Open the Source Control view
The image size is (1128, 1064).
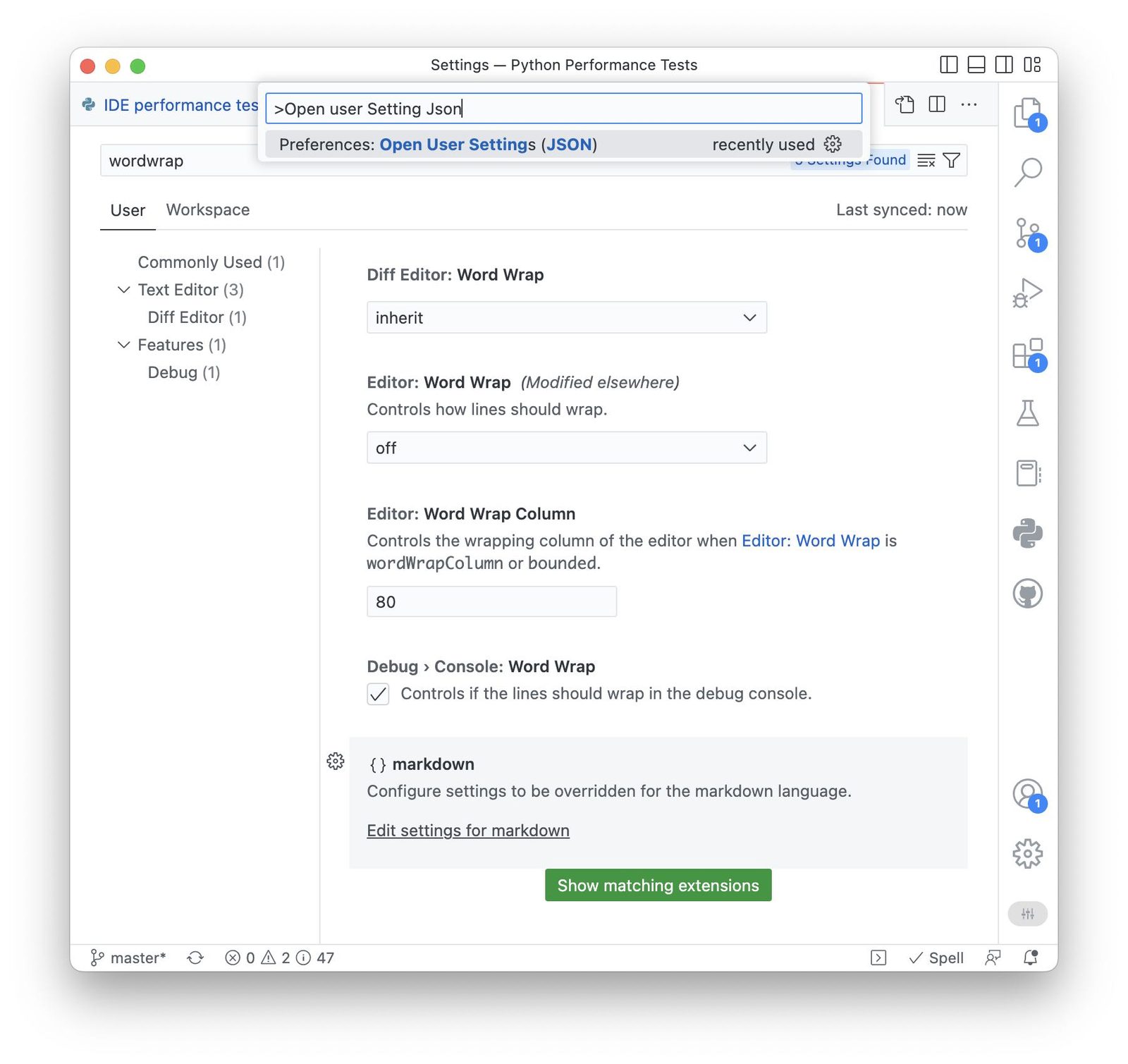(x=1027, y=233)
